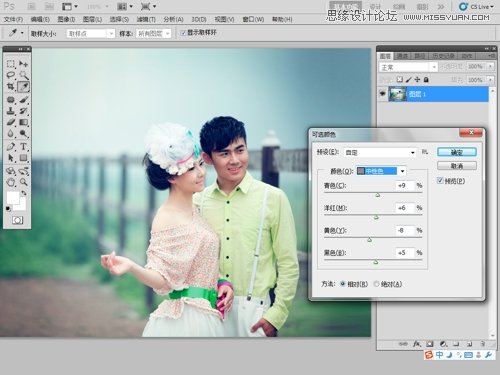Toggle lock transparent pixels

coord(399,80)
